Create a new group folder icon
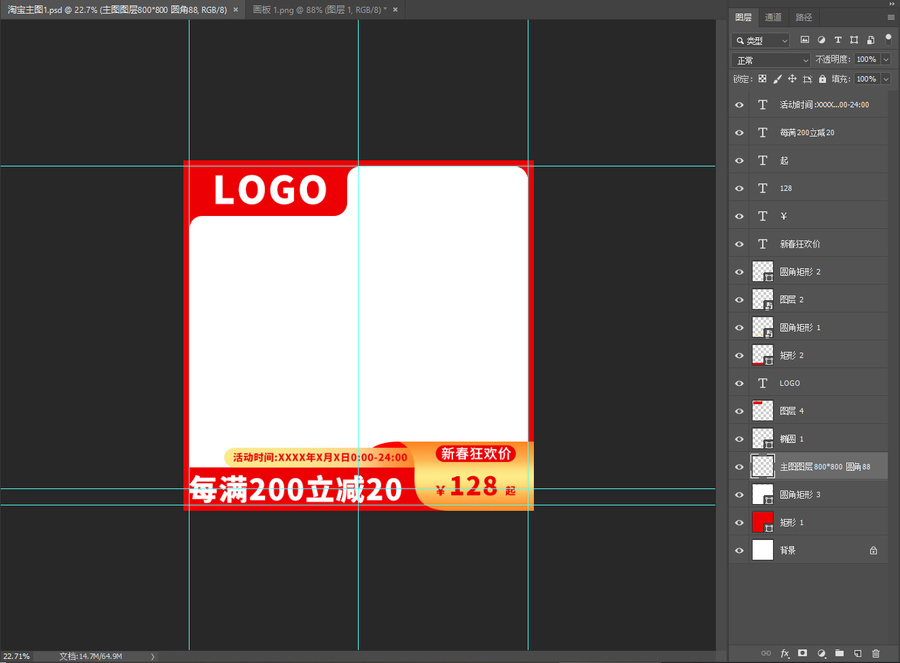The image size is (900, 663). 839,653
